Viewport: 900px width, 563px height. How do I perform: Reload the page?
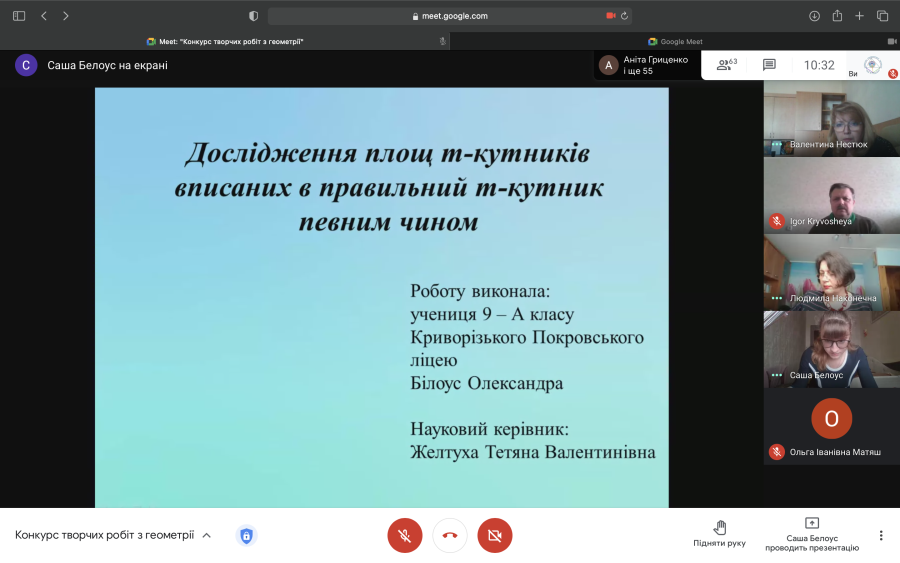pyautogui.click(x=624, y=16)
